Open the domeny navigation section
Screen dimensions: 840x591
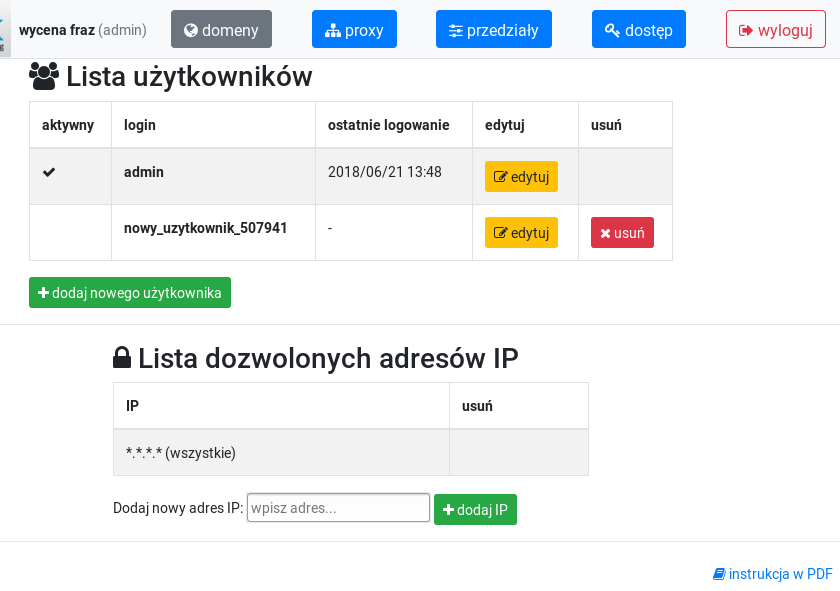221,30
